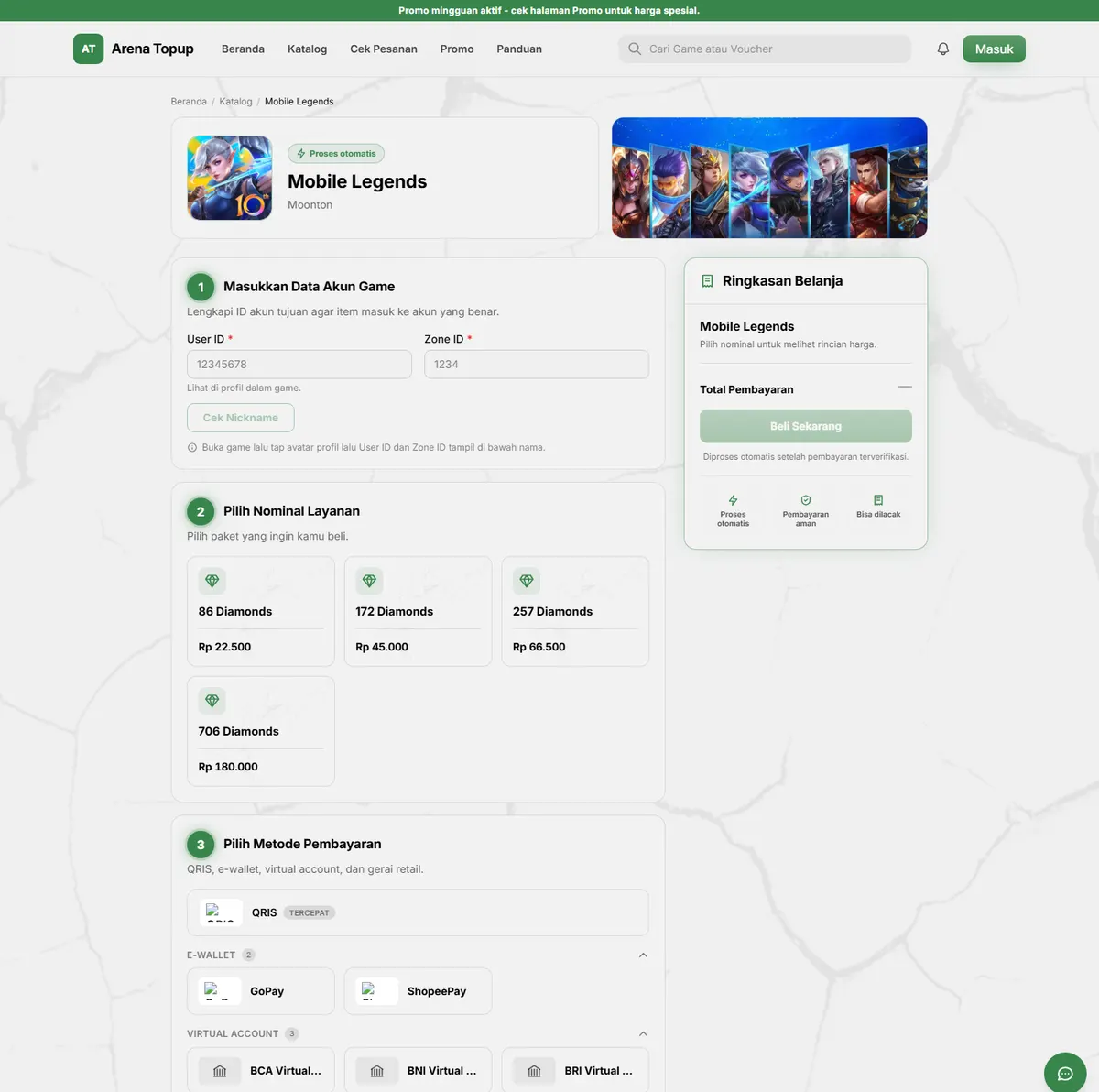
Task: Go to Katalog breadcrumb link
Action: click(235, 102)
